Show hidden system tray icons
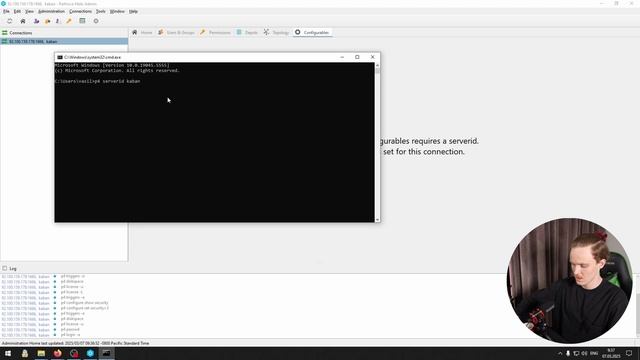The image size is (640, 360). pos(560,353)
